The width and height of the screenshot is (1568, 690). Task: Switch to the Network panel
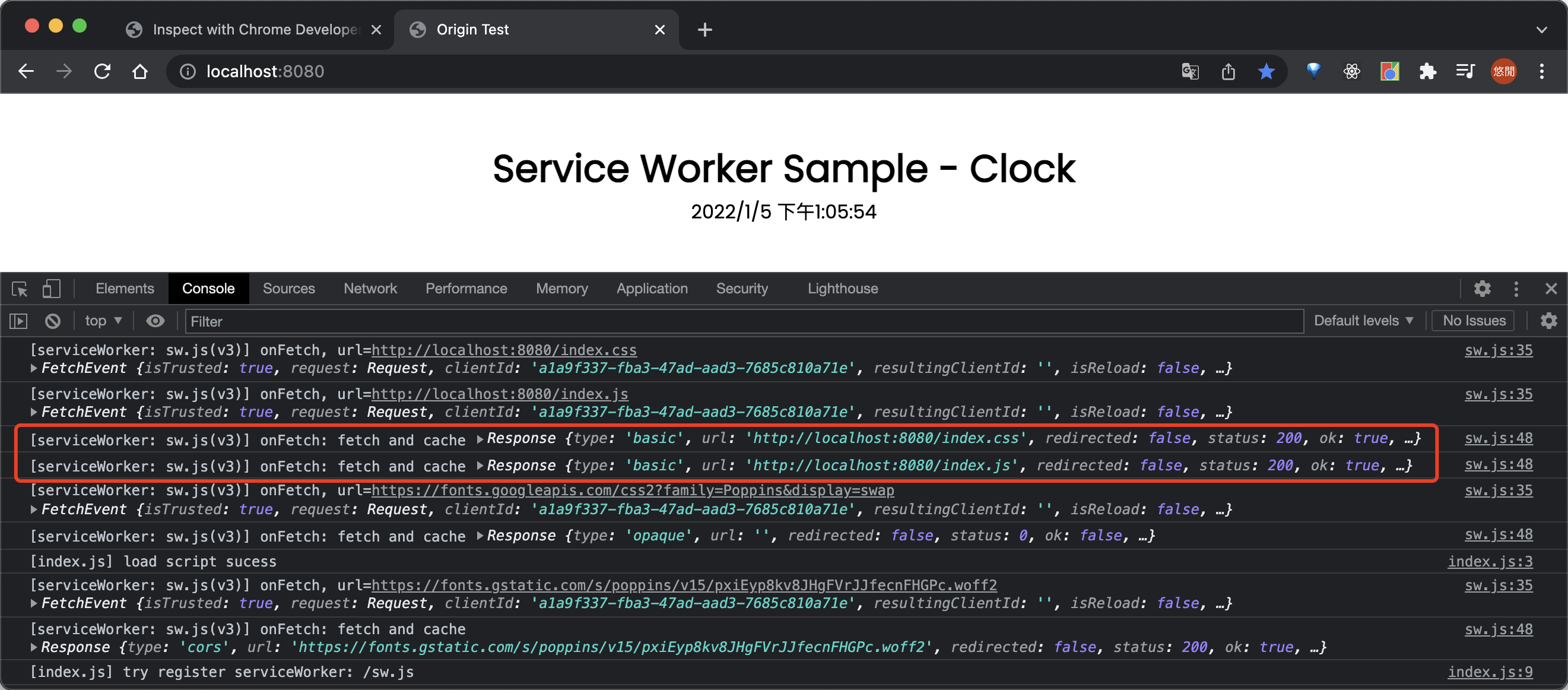370,288
